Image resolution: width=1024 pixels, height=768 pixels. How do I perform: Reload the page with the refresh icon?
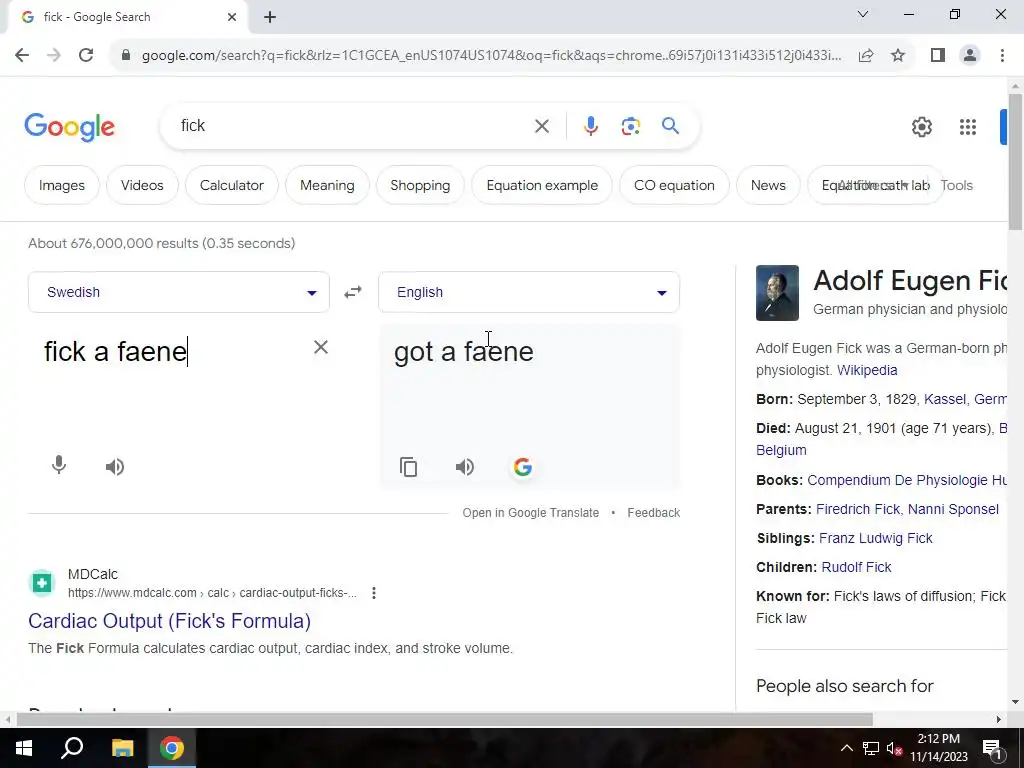86,56
